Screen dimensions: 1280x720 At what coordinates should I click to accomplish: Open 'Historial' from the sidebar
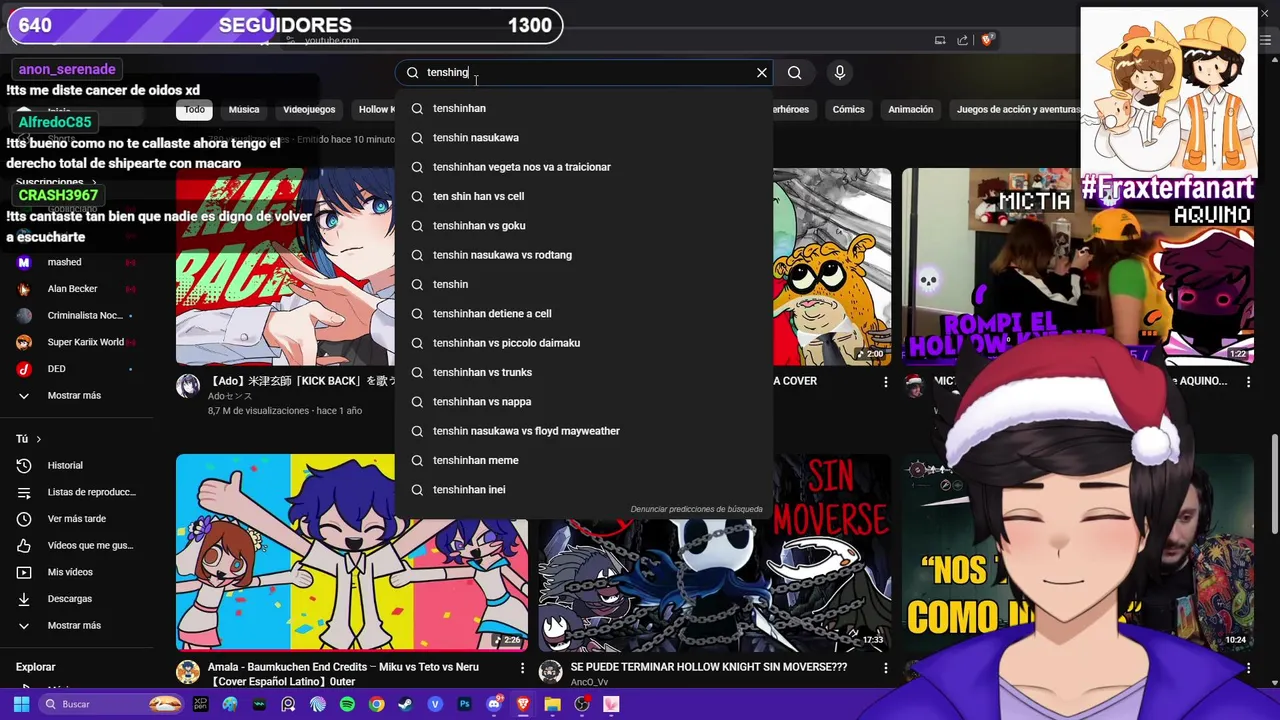(x=76, y=465)
